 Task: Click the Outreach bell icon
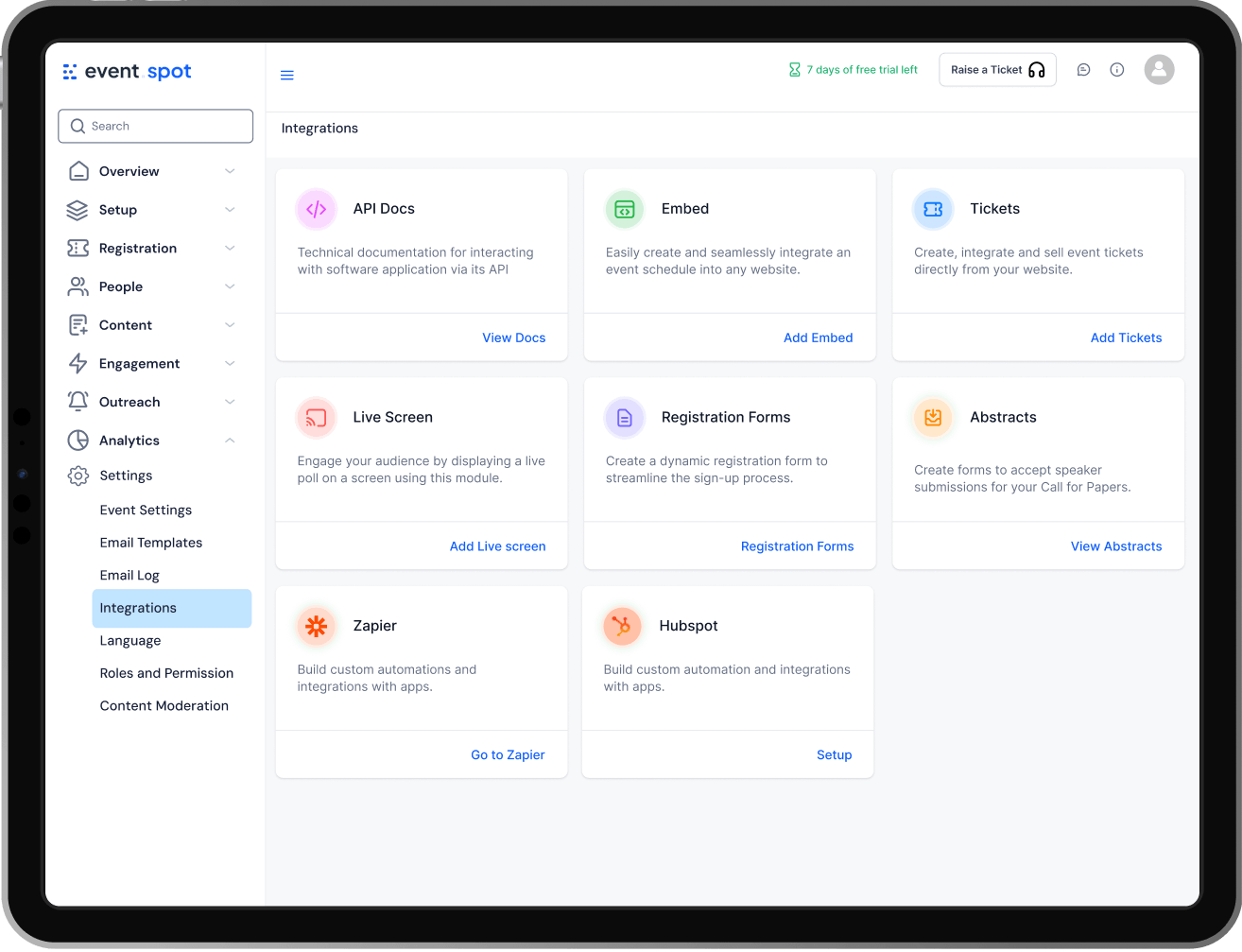pos(78,402)
